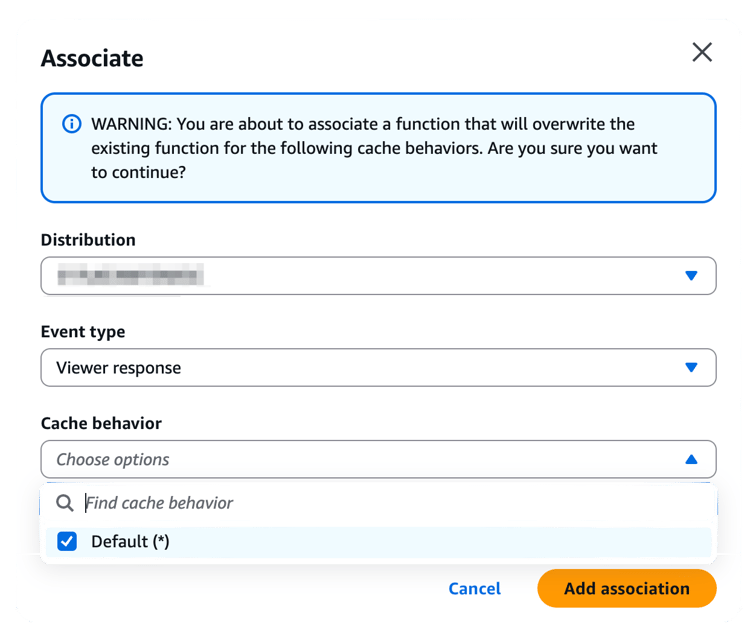Close the Associate dialog with the X
Viewport: 750px width, 636px height.
702,52
